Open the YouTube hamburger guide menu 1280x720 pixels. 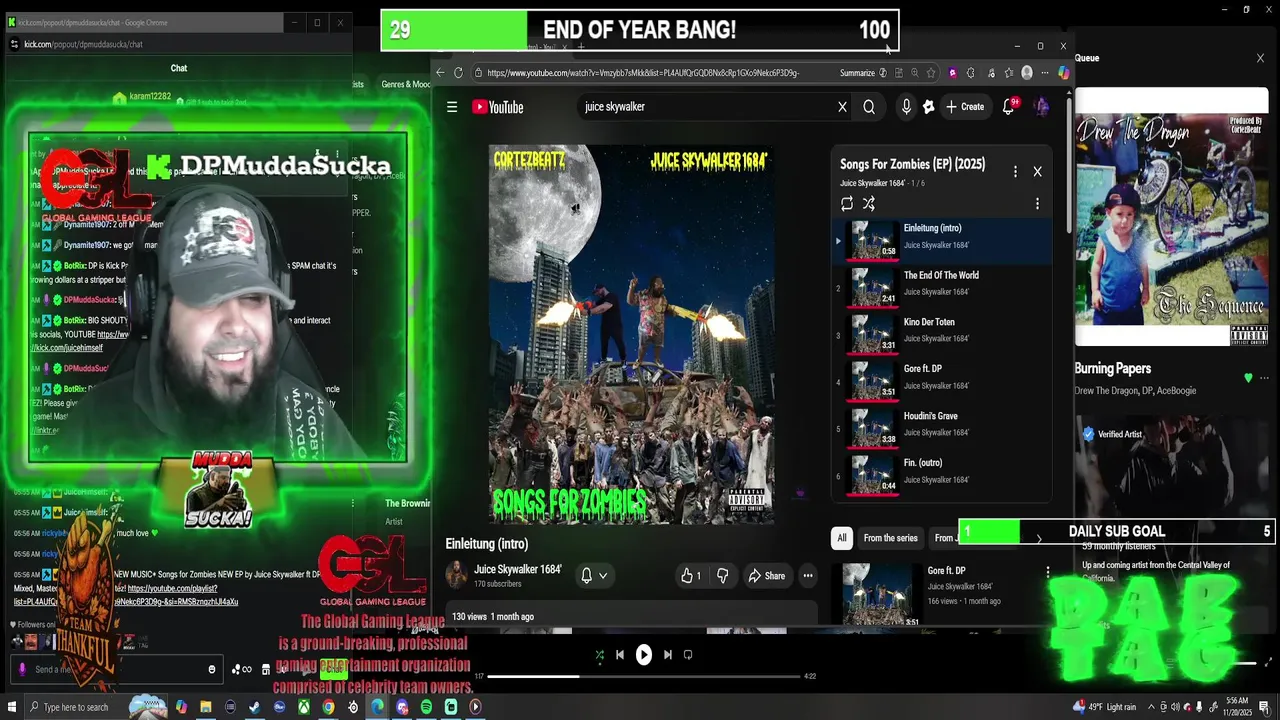point(452,107)
